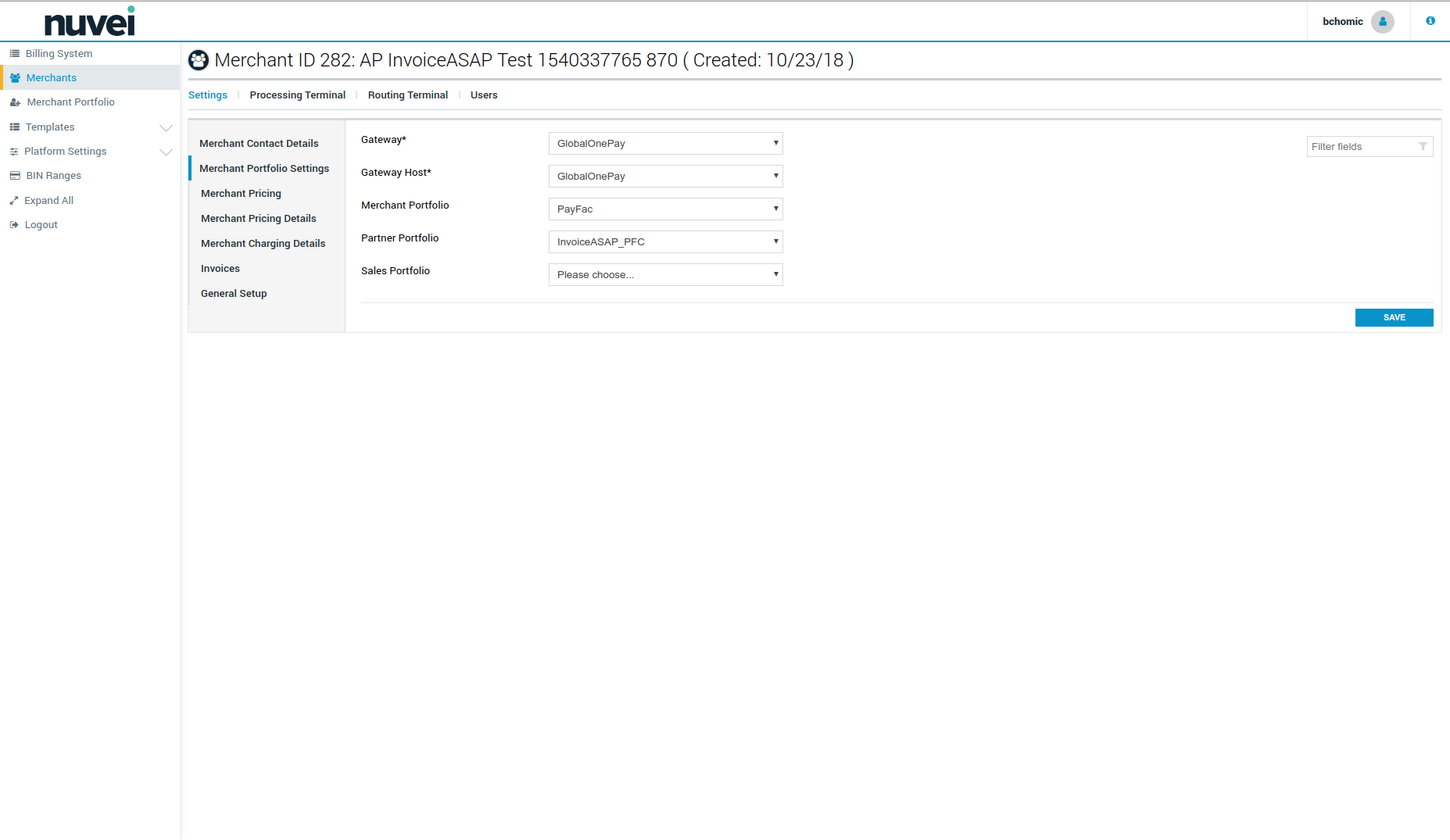Click the SAVE button

pos(1395,317)
